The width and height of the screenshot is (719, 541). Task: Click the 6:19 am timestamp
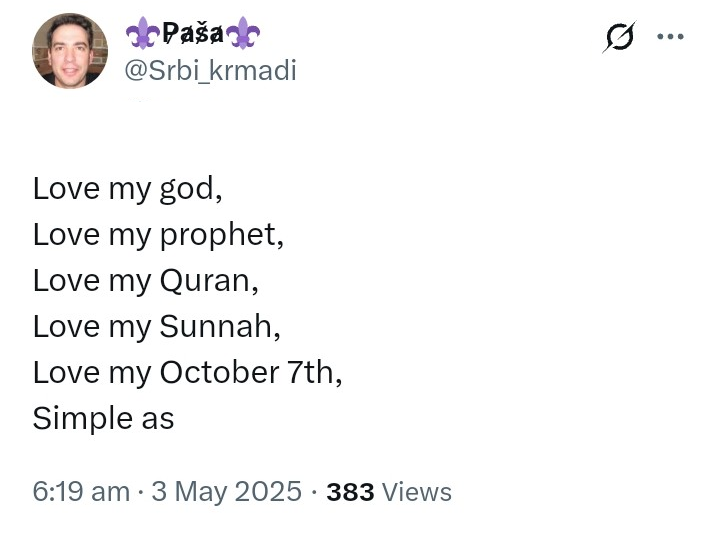pyautogui.click(x=81, y=491)
